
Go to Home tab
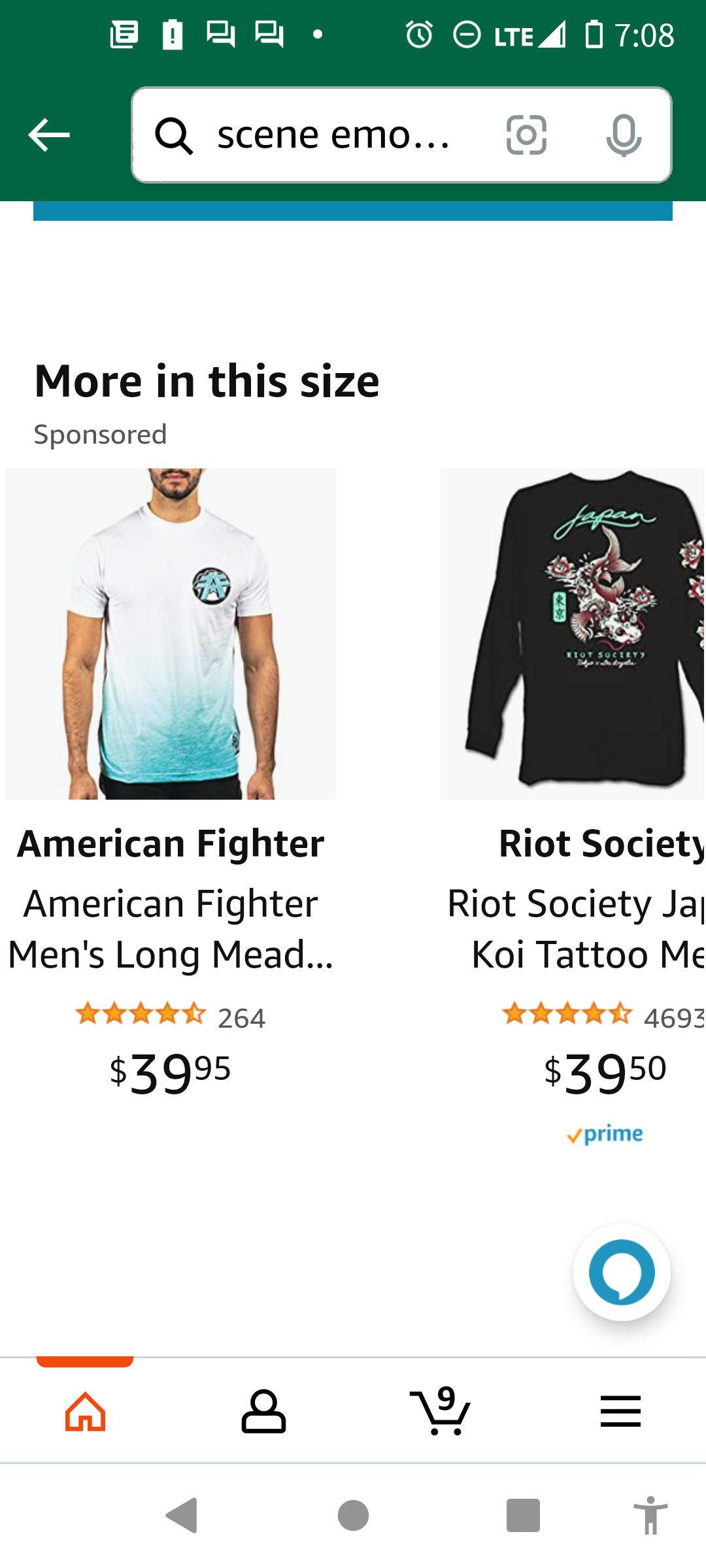click(86, 1411)
